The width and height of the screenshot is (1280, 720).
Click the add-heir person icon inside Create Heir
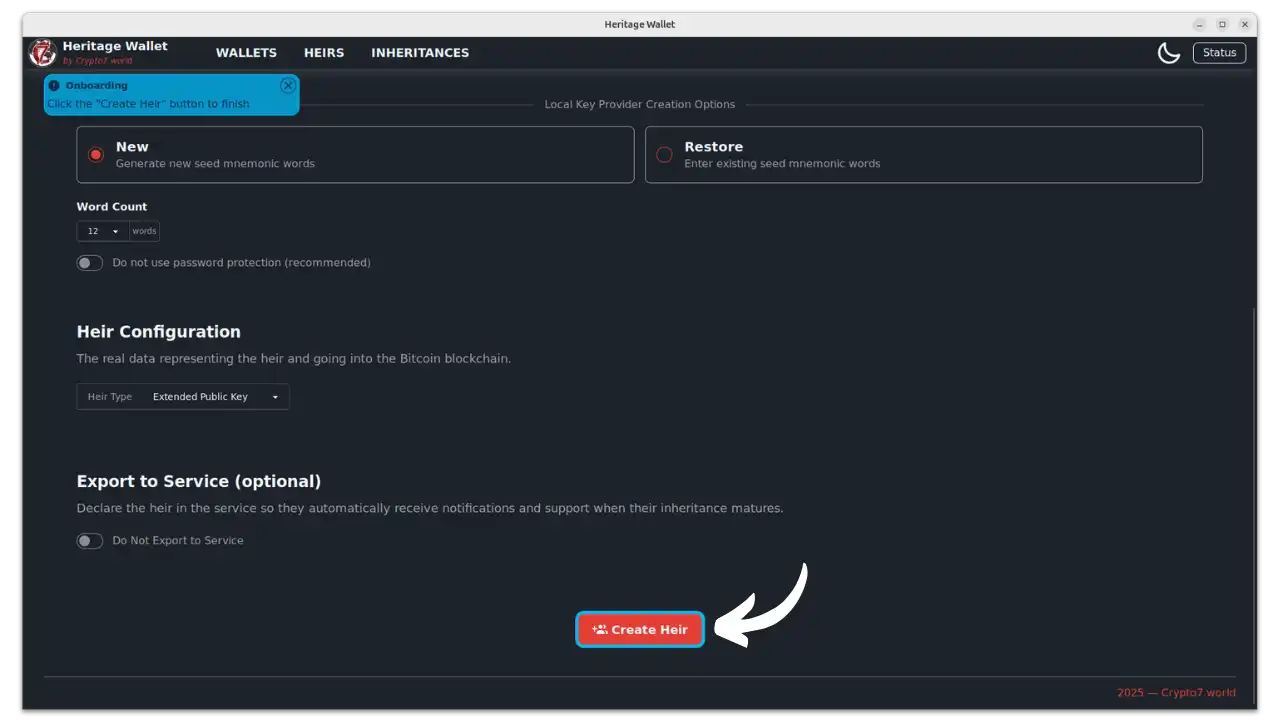[x=600, y=629]
